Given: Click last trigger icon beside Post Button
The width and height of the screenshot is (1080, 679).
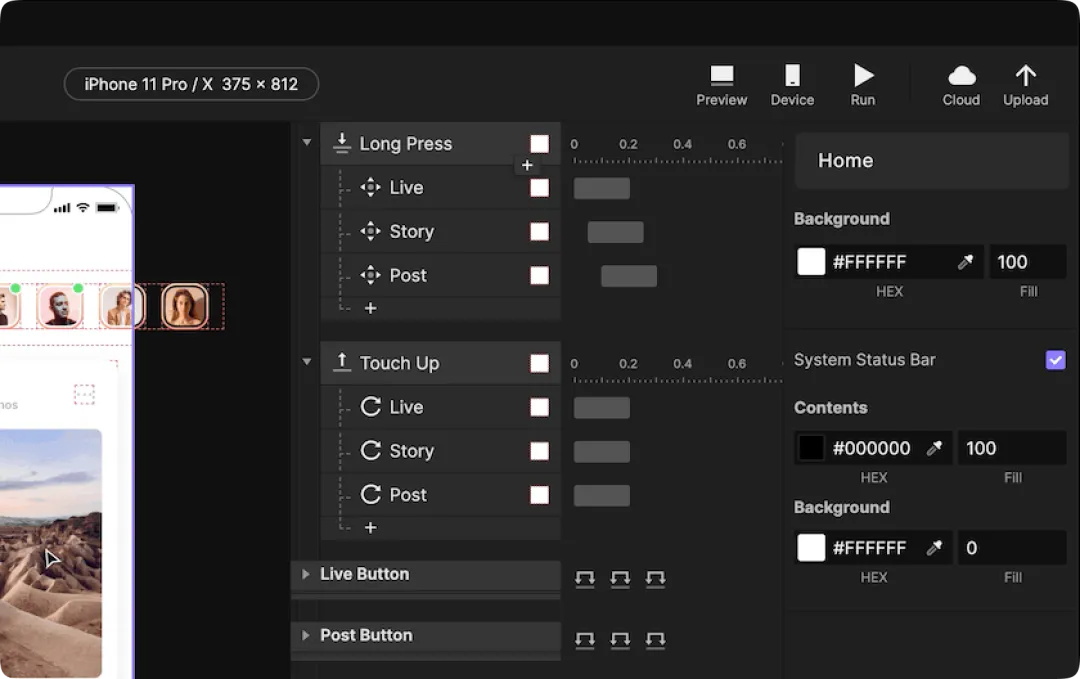Looking at the screenshot, I should (655, 639).
